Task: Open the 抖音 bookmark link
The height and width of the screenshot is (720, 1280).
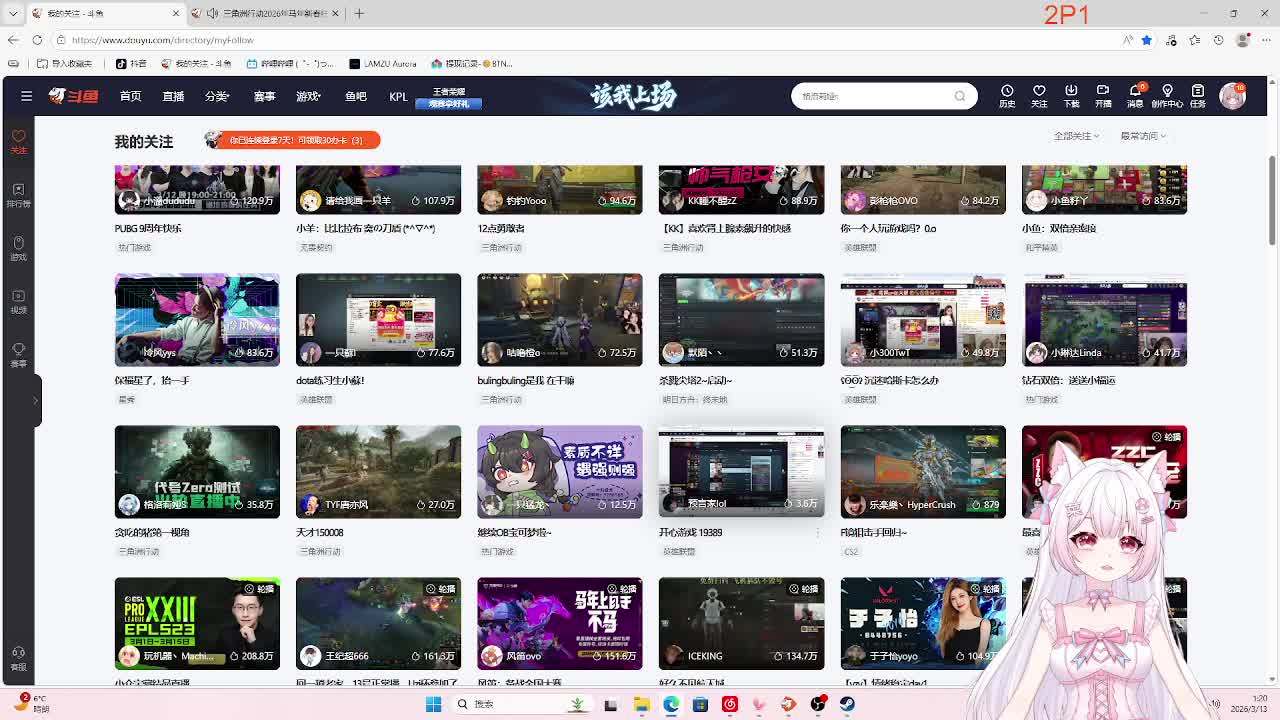Action: [x=131, y=63]
